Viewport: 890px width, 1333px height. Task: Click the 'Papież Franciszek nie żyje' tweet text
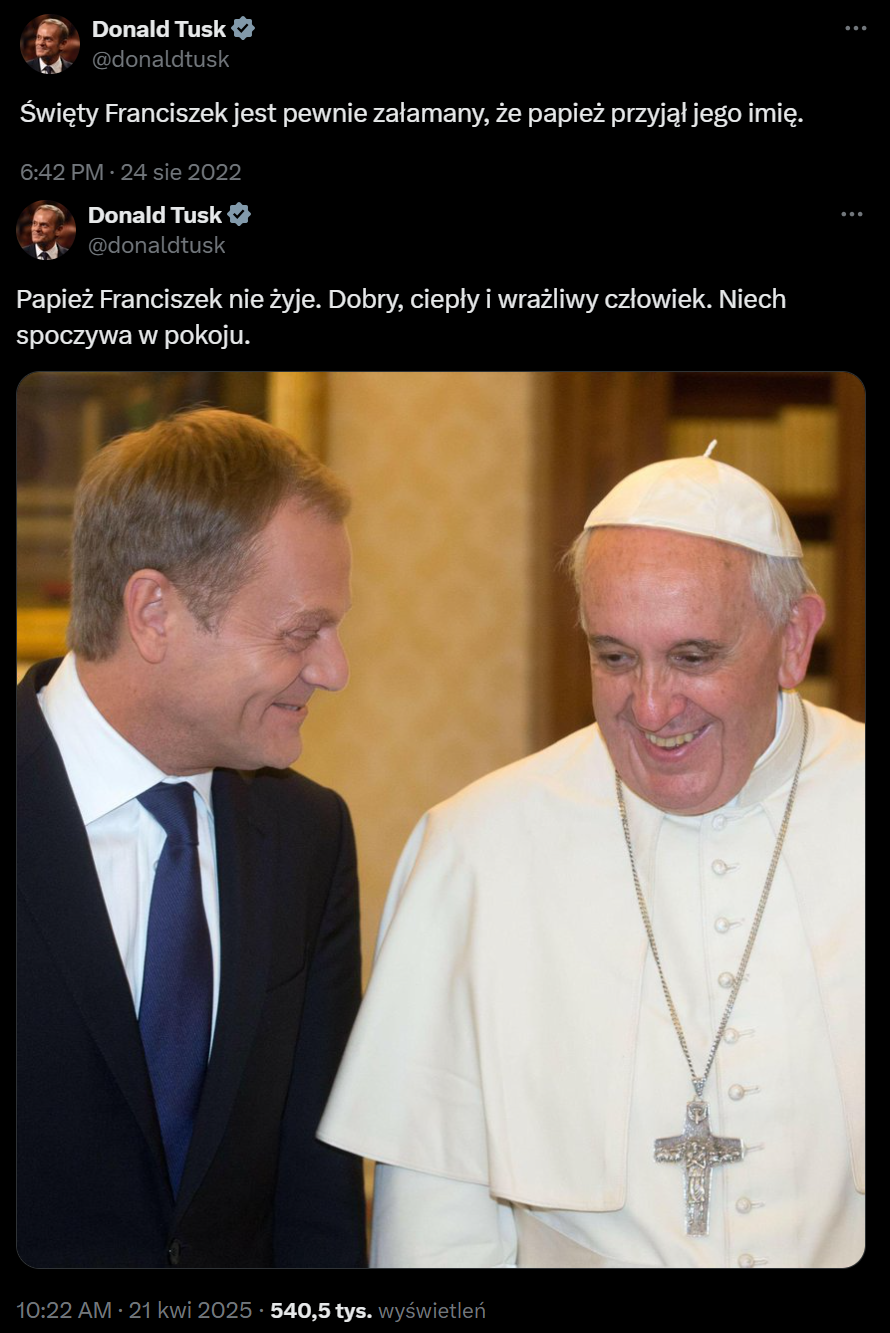pyautogui.click(x=401, y=317)
